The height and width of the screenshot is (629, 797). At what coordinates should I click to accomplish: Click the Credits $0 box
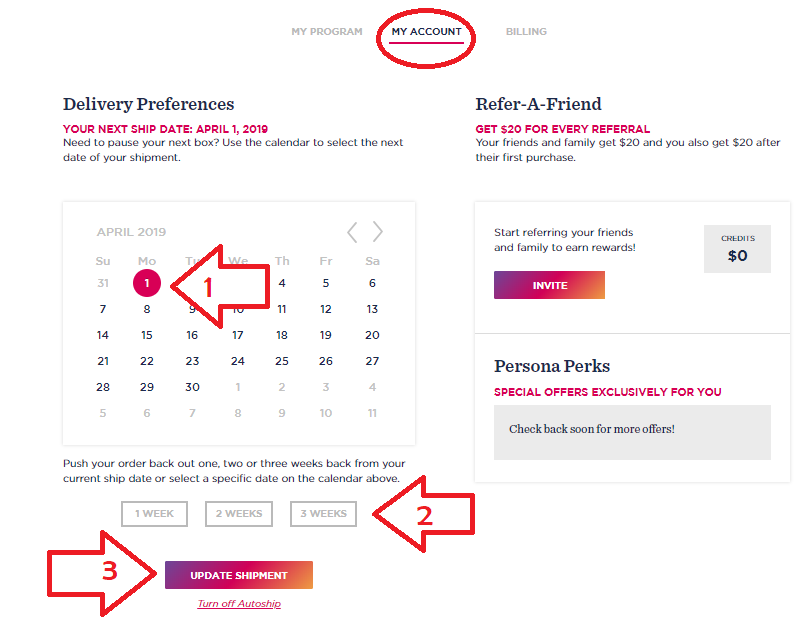(x=738, y=249)
